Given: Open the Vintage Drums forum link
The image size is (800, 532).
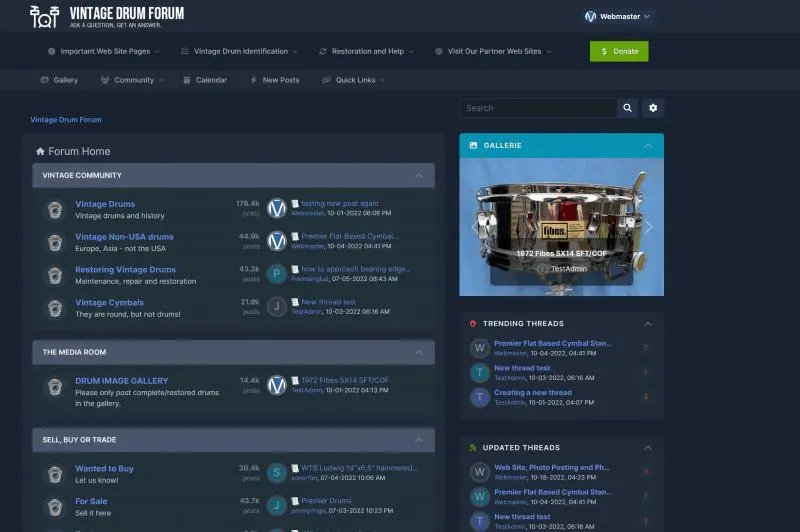Looking at the screenshot, I should 105,204.
